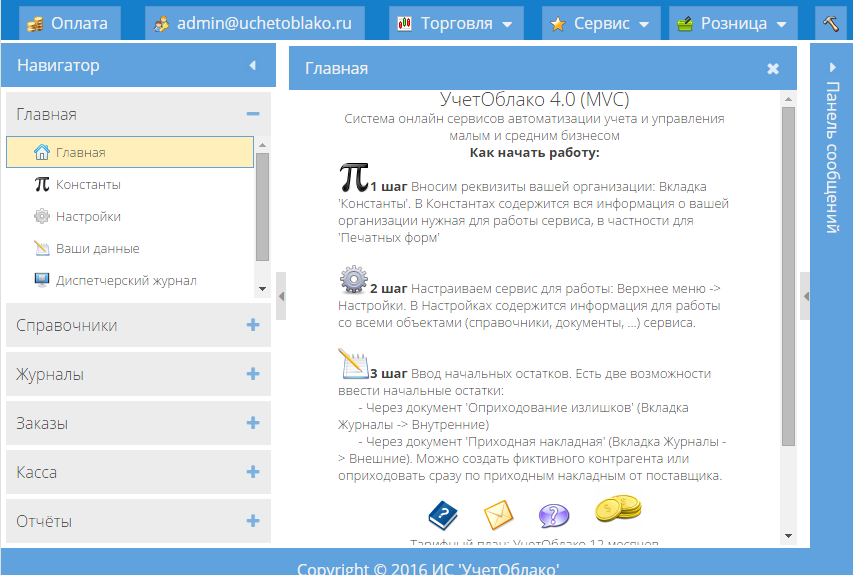The width and height of the screenshot is (853, 575).
Task: Click the user icon beside admin@uchetoblako.ru
Action: [x=161, y=24]
